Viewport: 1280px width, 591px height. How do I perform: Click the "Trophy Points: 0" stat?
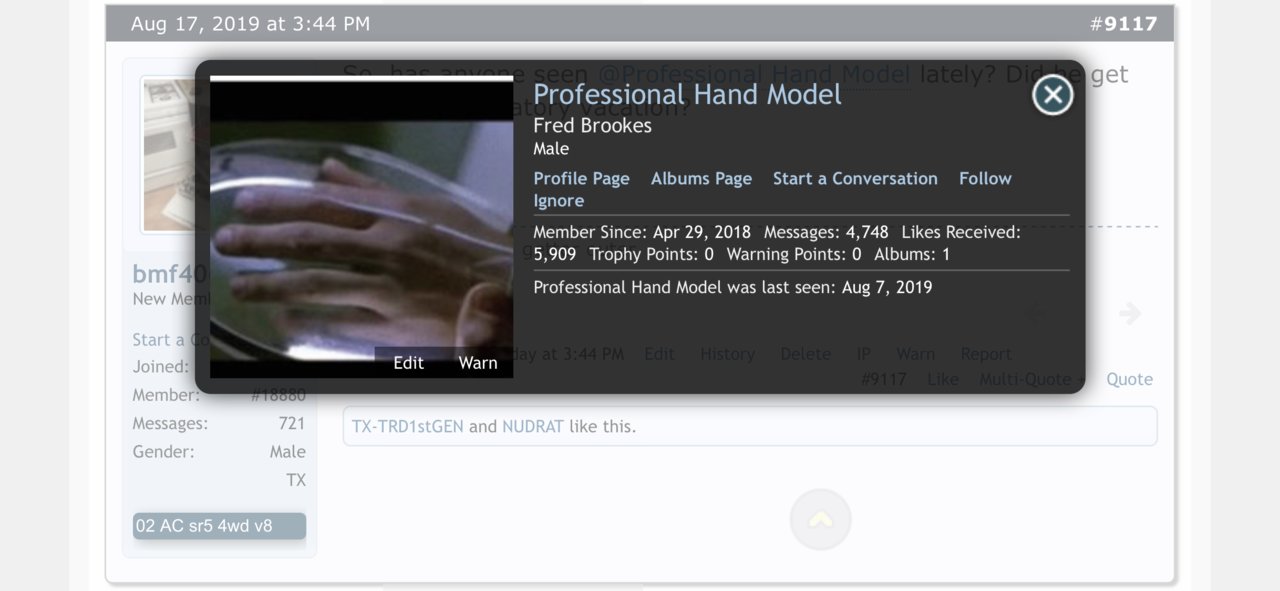(x=652, y=254)
